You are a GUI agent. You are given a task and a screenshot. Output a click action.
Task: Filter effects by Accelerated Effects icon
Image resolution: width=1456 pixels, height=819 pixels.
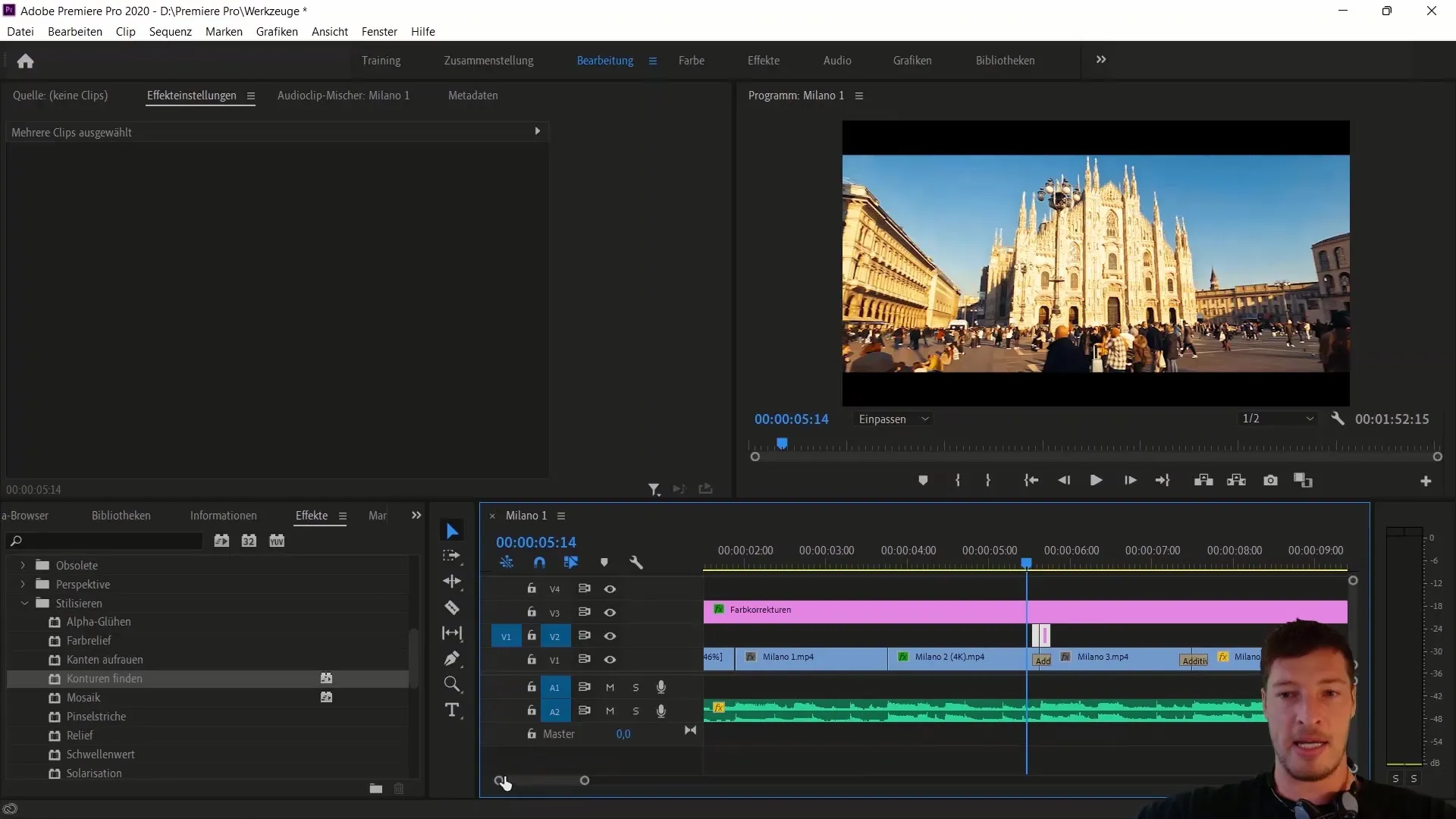(221, 541)
